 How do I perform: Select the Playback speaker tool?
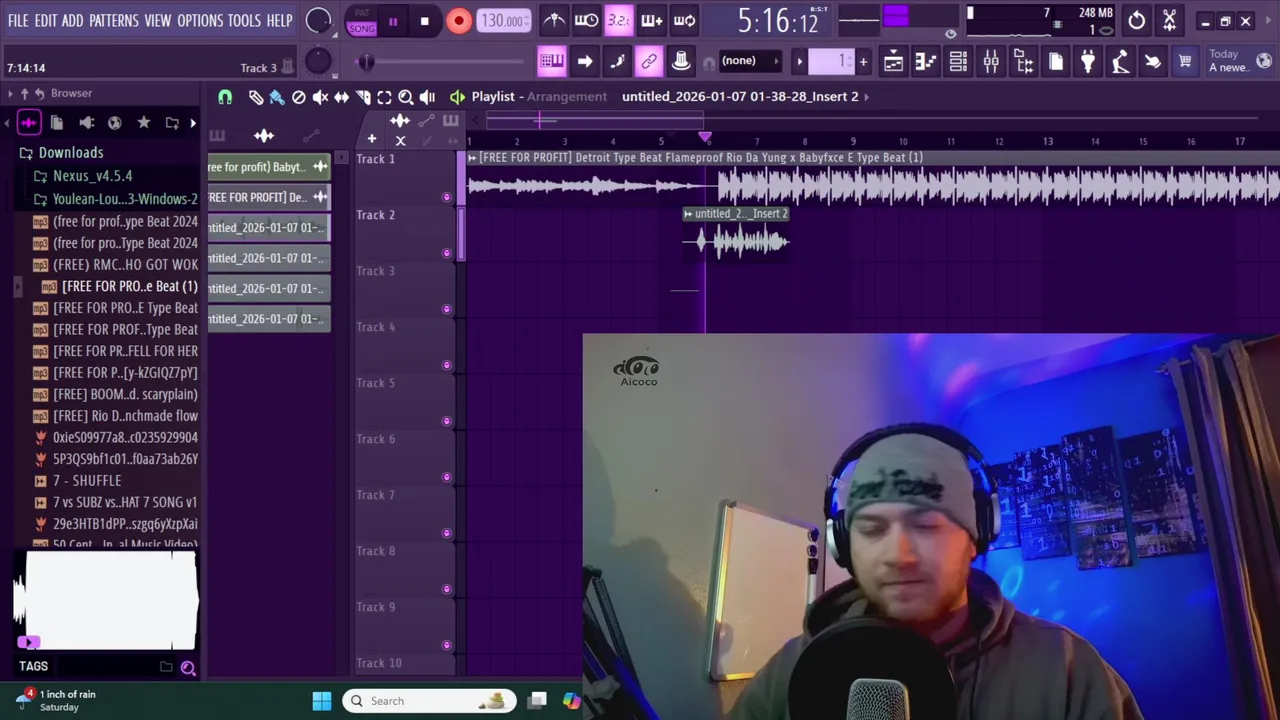[x=427, y=97]
